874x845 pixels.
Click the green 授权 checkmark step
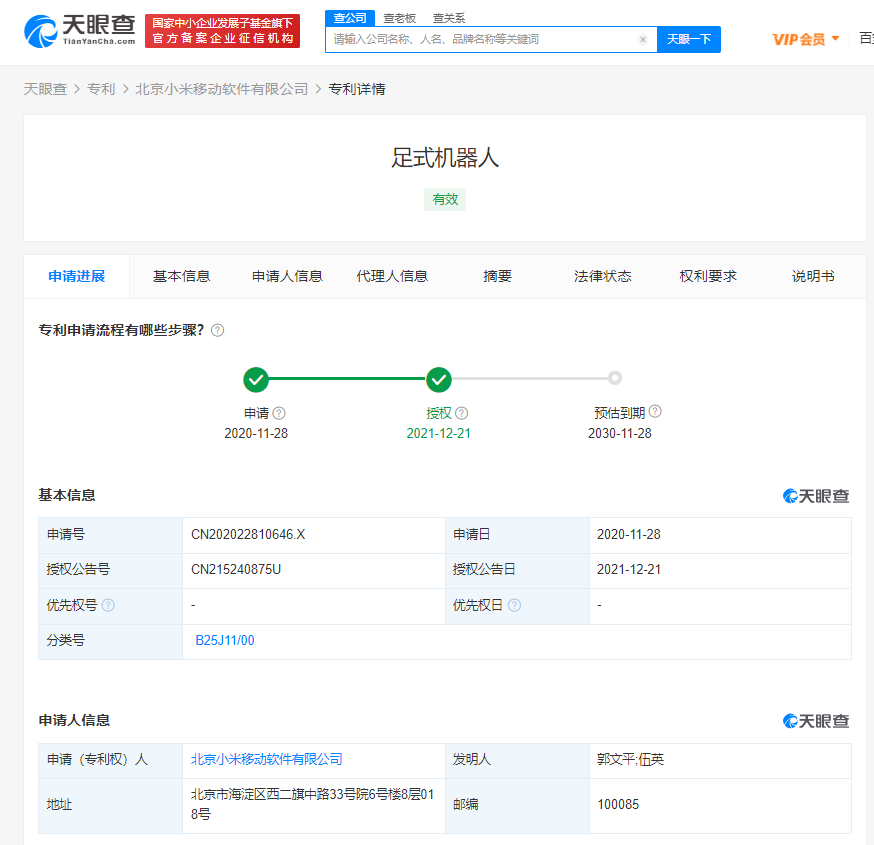439,380
